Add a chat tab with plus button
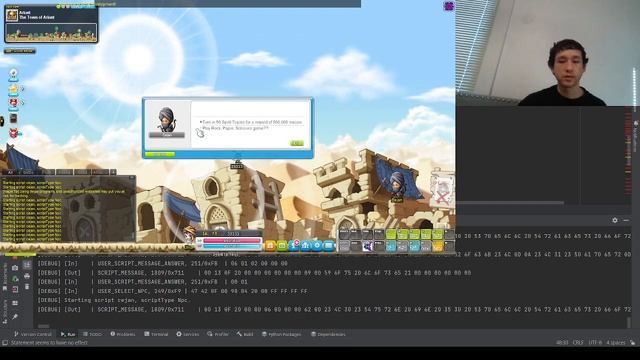640x360 pixels. tap(113, 172)
